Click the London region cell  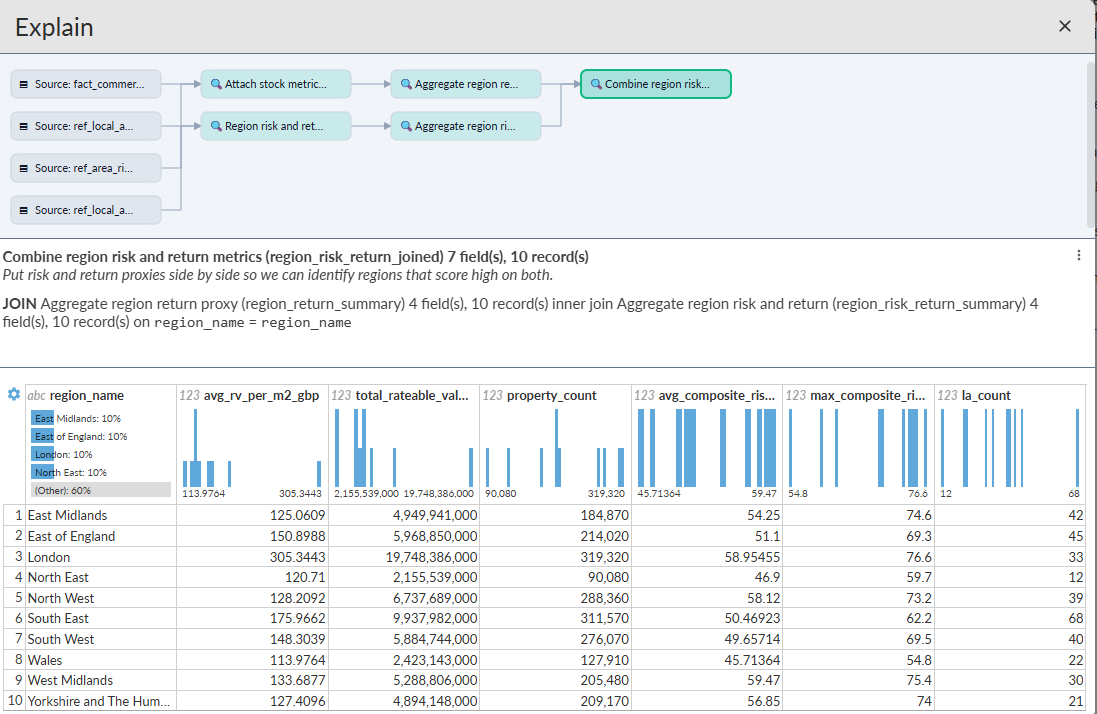101,557
